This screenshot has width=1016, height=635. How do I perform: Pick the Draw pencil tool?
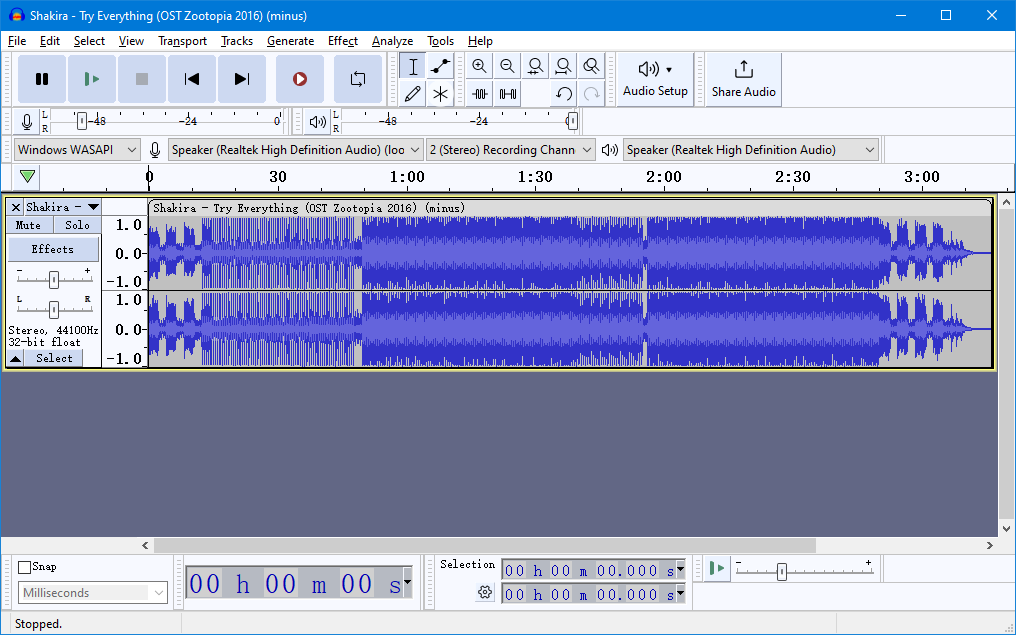413,94
